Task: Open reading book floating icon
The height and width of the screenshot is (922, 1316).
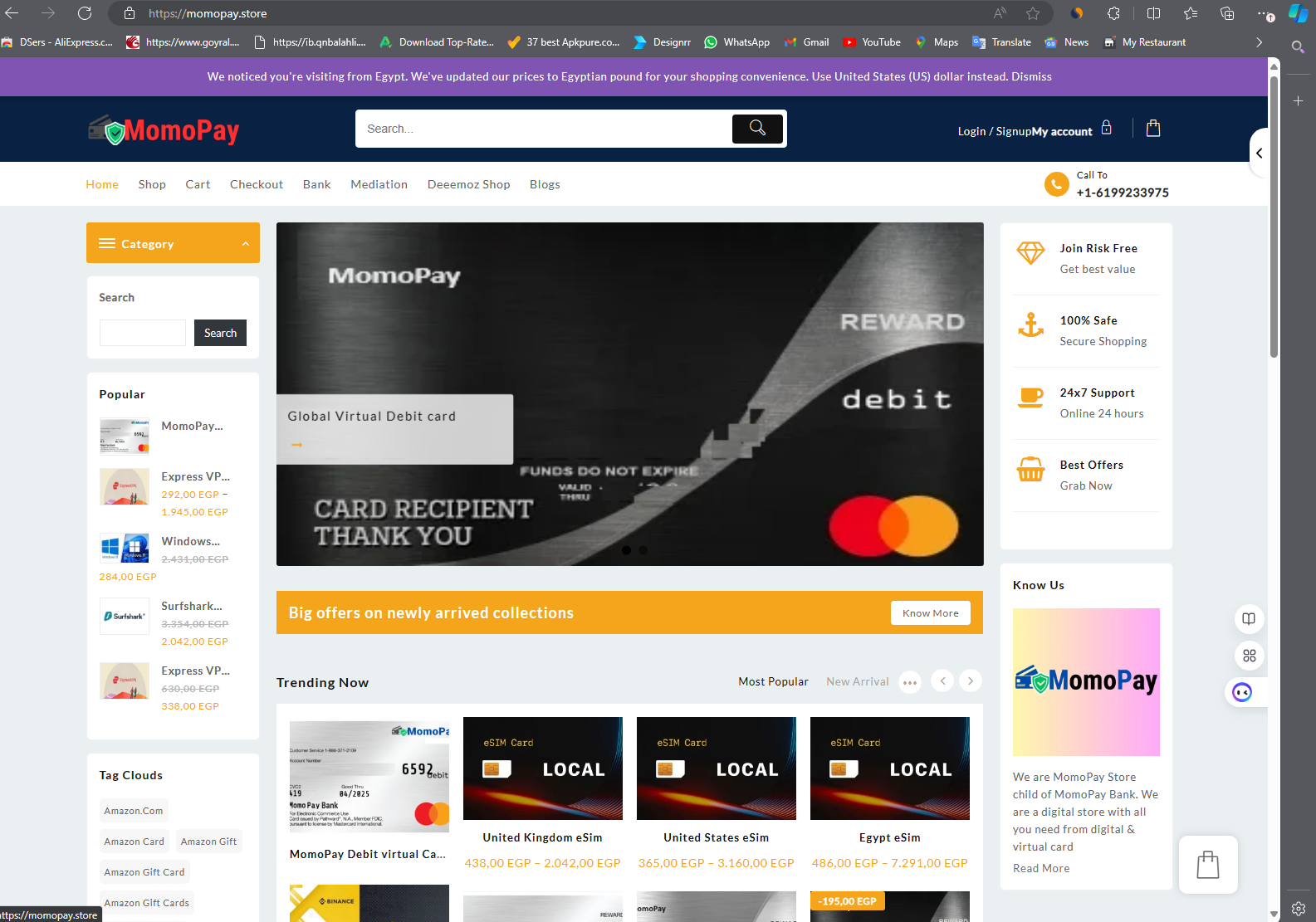Action: click(1249, 619)
